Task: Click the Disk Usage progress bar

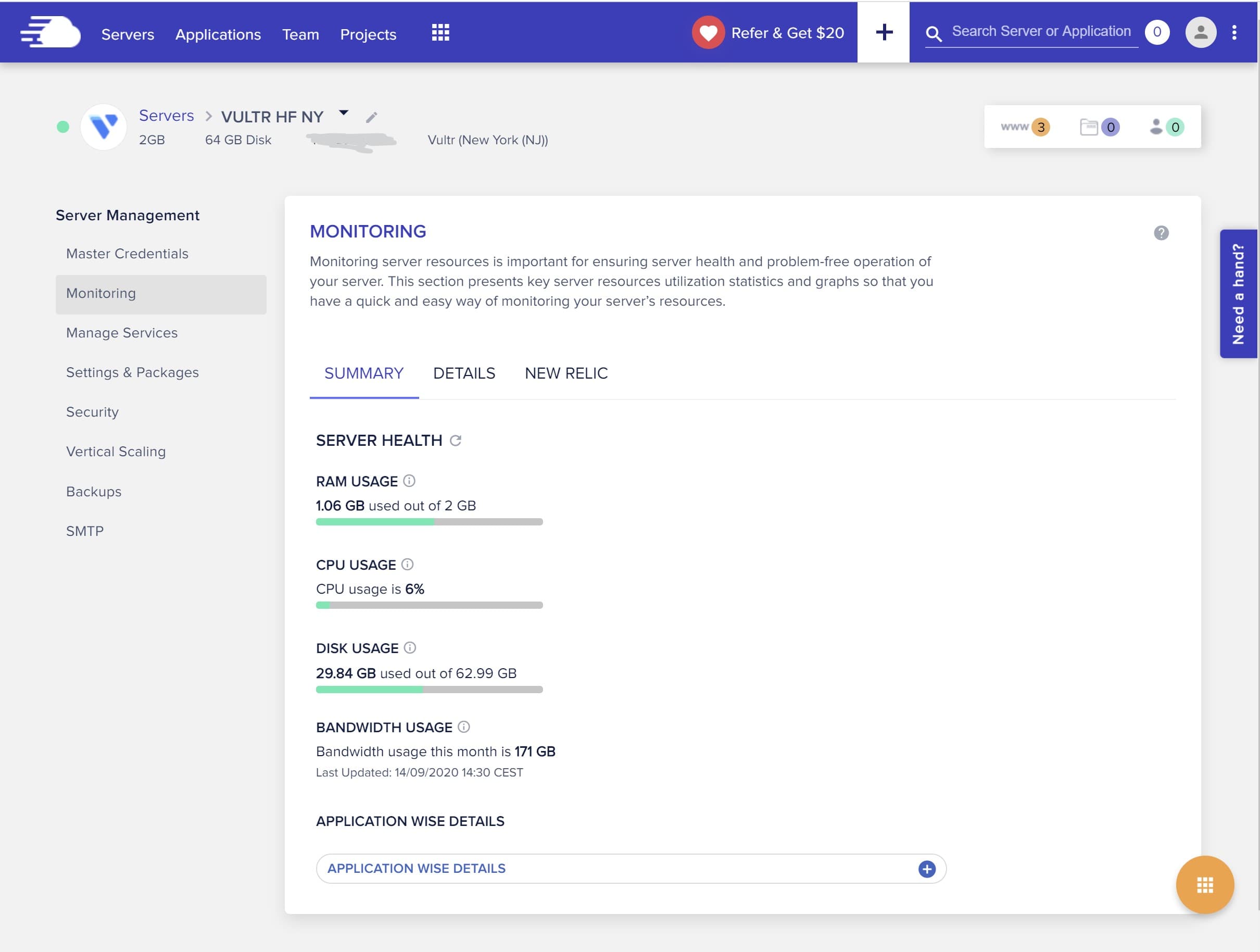Action: 429,689
